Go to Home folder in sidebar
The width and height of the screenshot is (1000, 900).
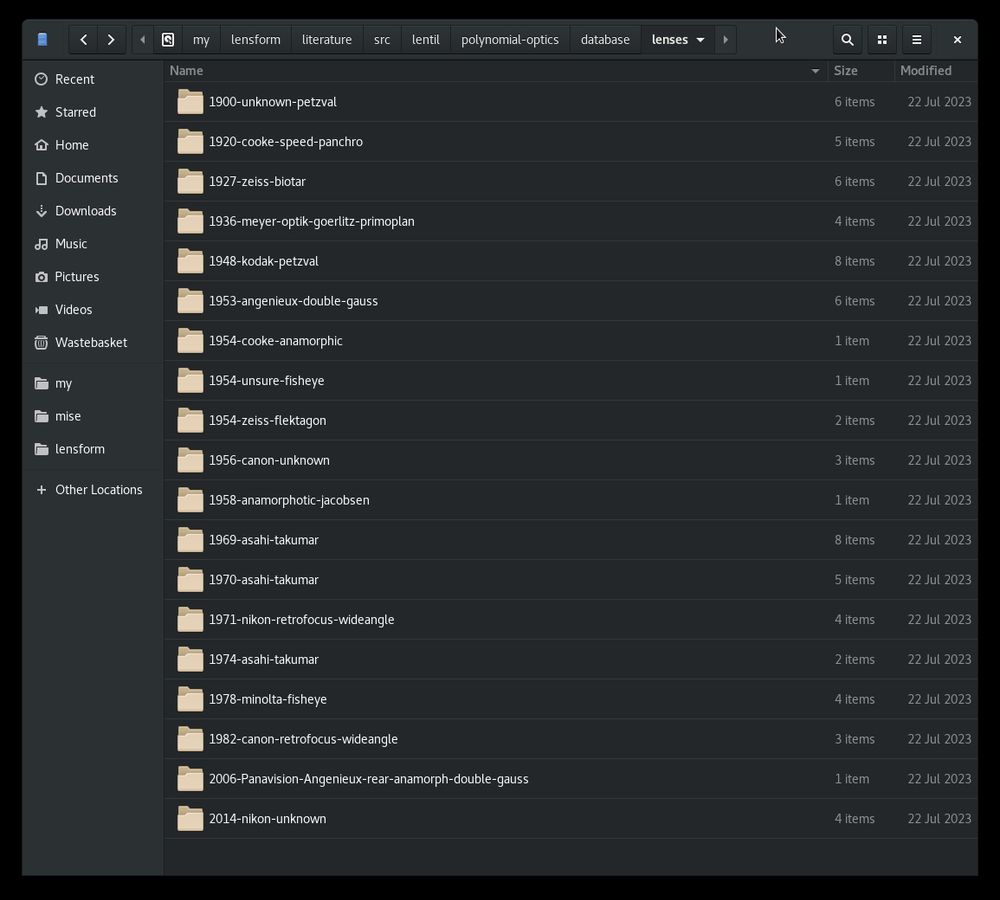tap(92, 145)
